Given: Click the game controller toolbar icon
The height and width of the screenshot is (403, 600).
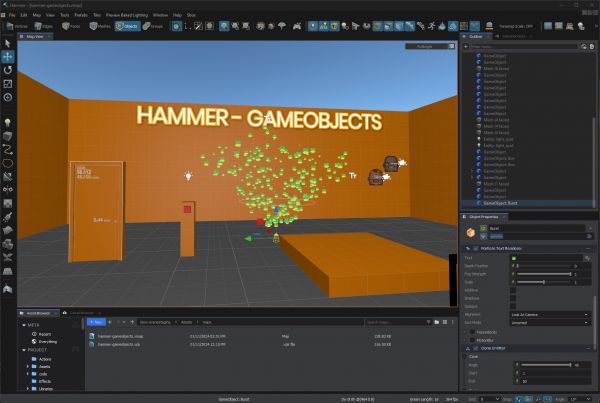Looking at the screenshot, I should (297, 26).
